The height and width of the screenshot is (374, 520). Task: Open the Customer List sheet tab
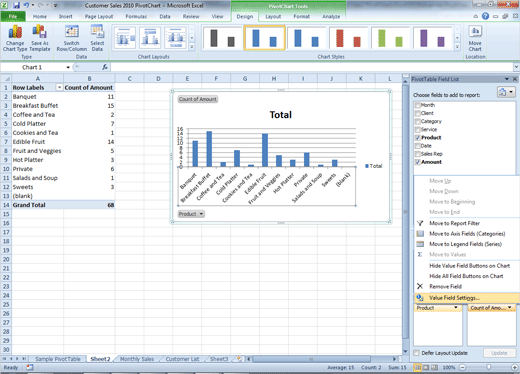point(182,359)
